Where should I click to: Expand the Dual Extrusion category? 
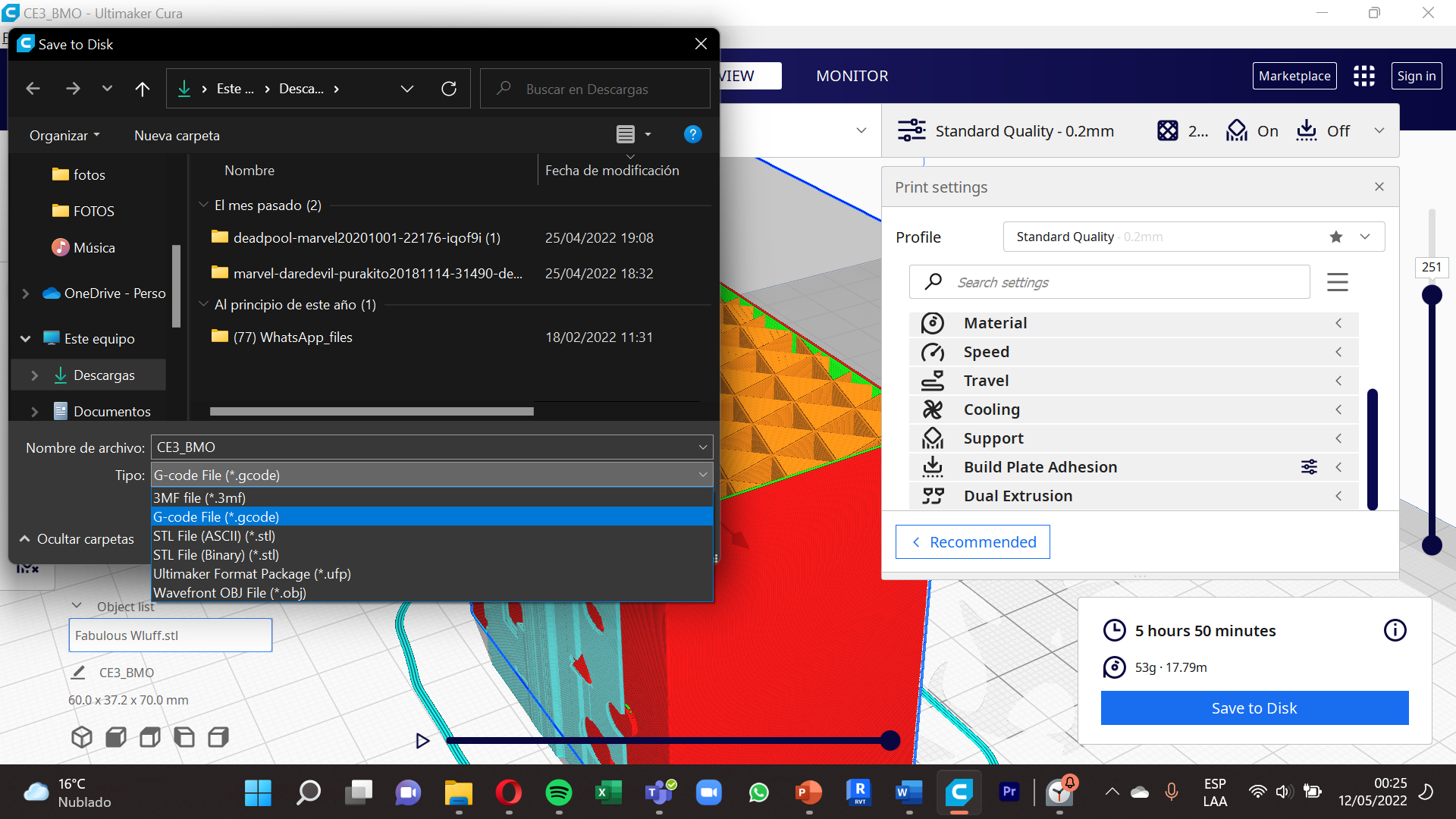click(x=1134, y=496)
